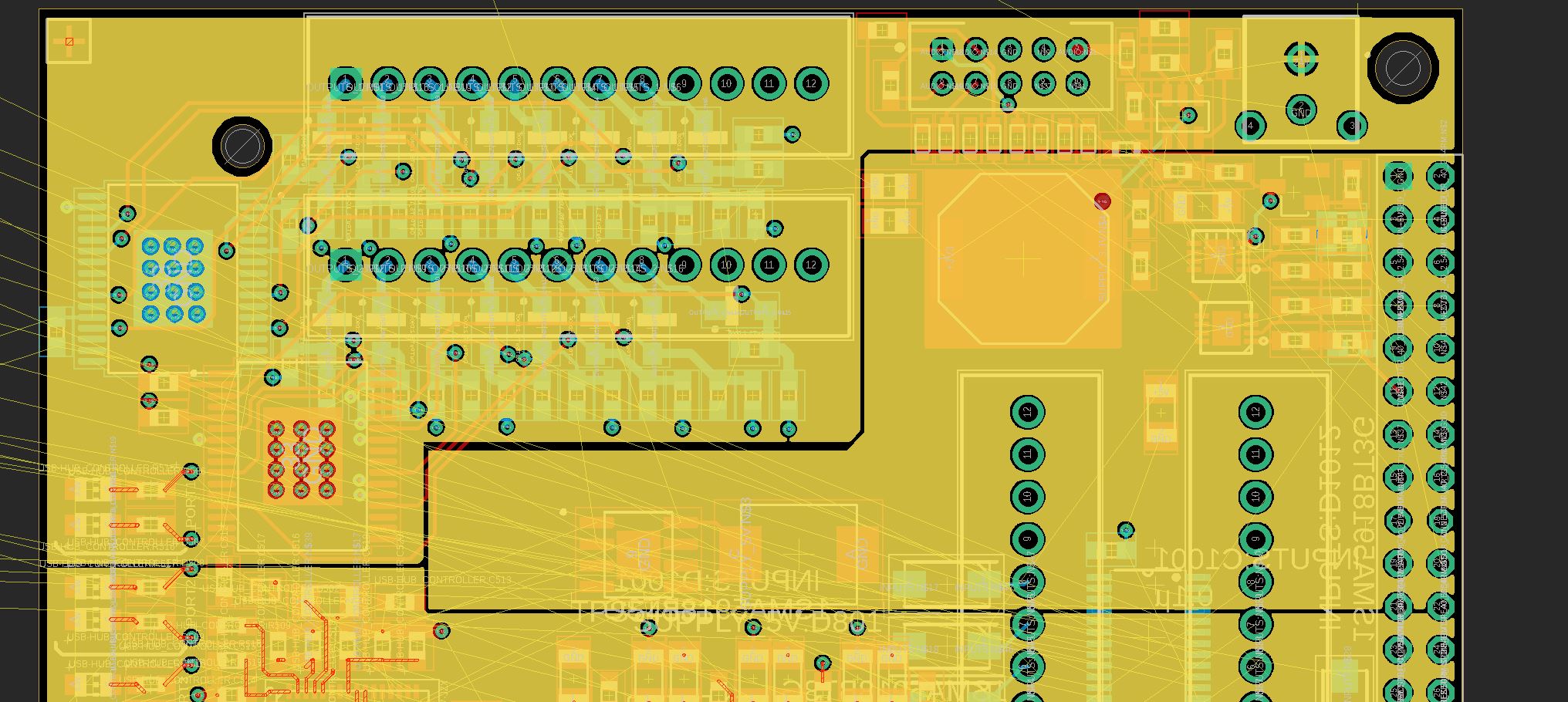
Task: Select pad 12 of right vertical INPUTS connector
Action: click(1255, 412)
